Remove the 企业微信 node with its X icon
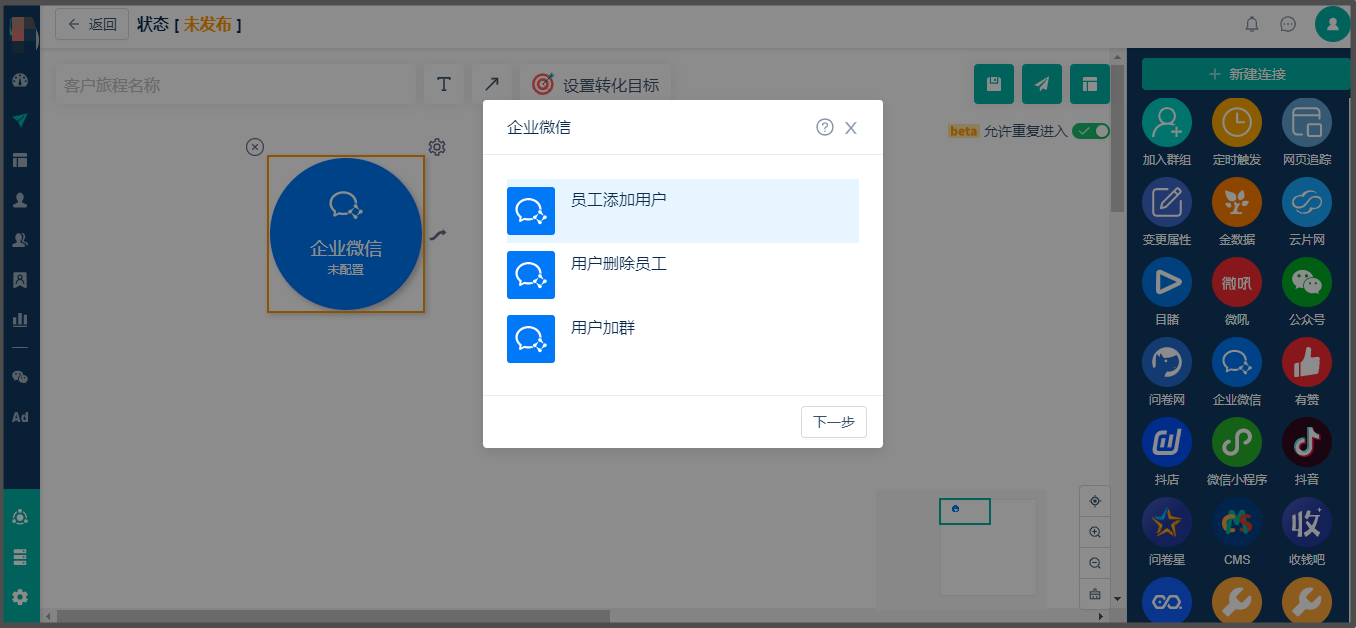The width and height of the screenshot is (1356, 628). click(255, 147)
